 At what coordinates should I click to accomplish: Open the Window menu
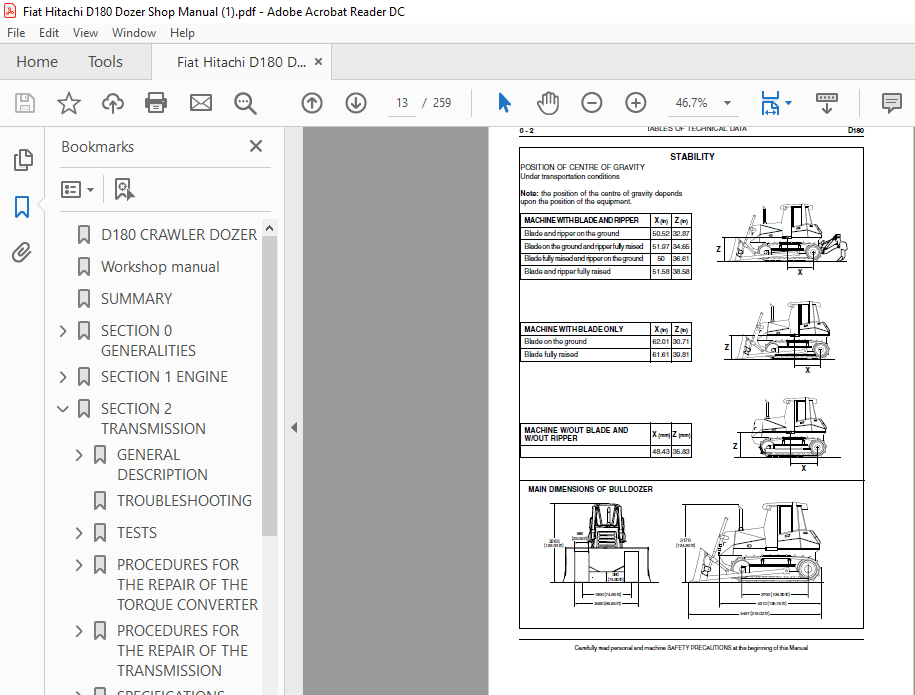tap(134, 33)
